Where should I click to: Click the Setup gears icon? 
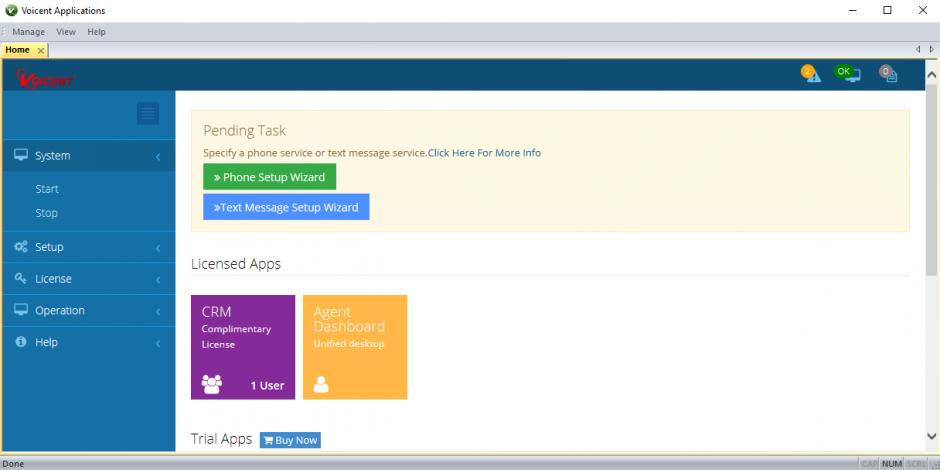21,246
